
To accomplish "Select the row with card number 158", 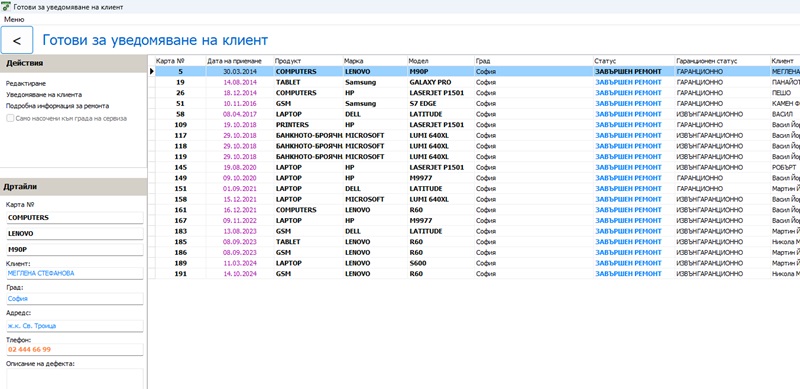I will click(x=474, y=199).
